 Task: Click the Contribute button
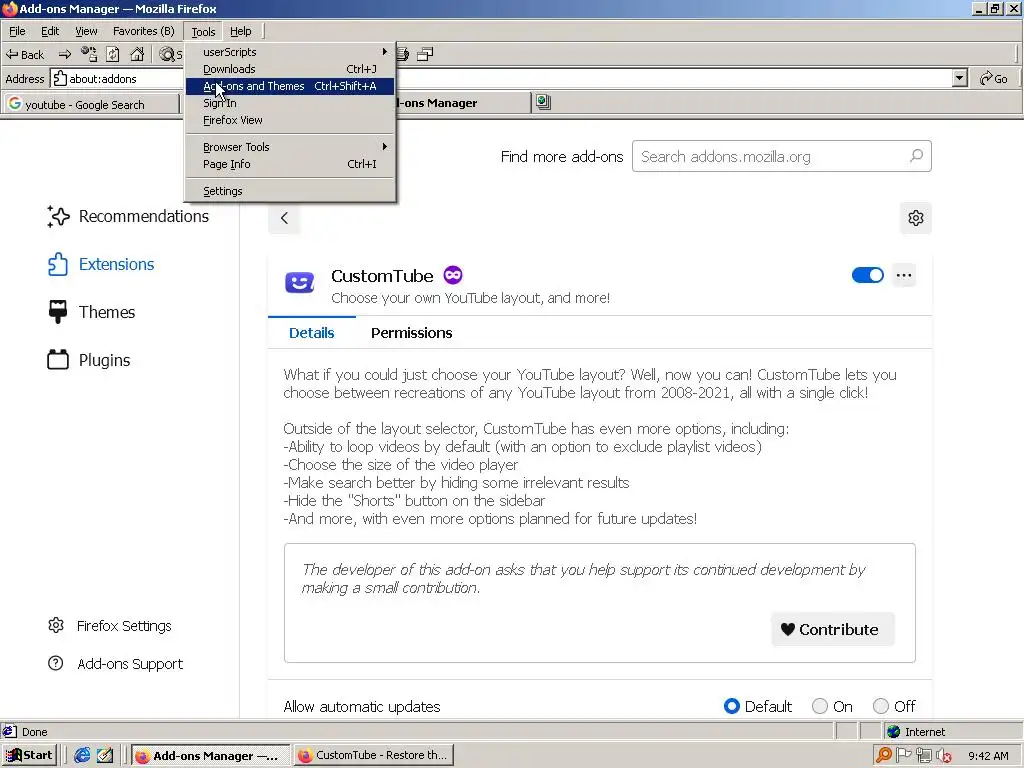[833, 629]
